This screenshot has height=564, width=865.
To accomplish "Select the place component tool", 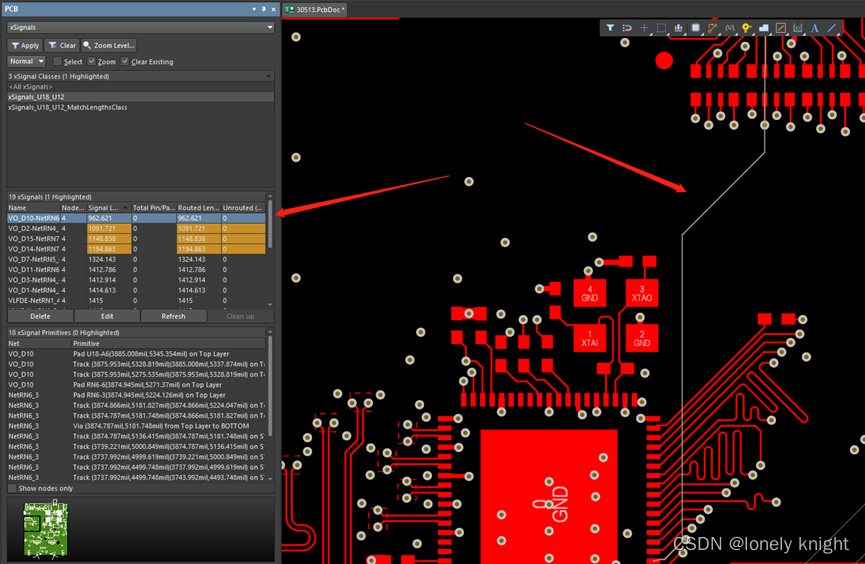I will pyautogui.click(x=696, y=28).
